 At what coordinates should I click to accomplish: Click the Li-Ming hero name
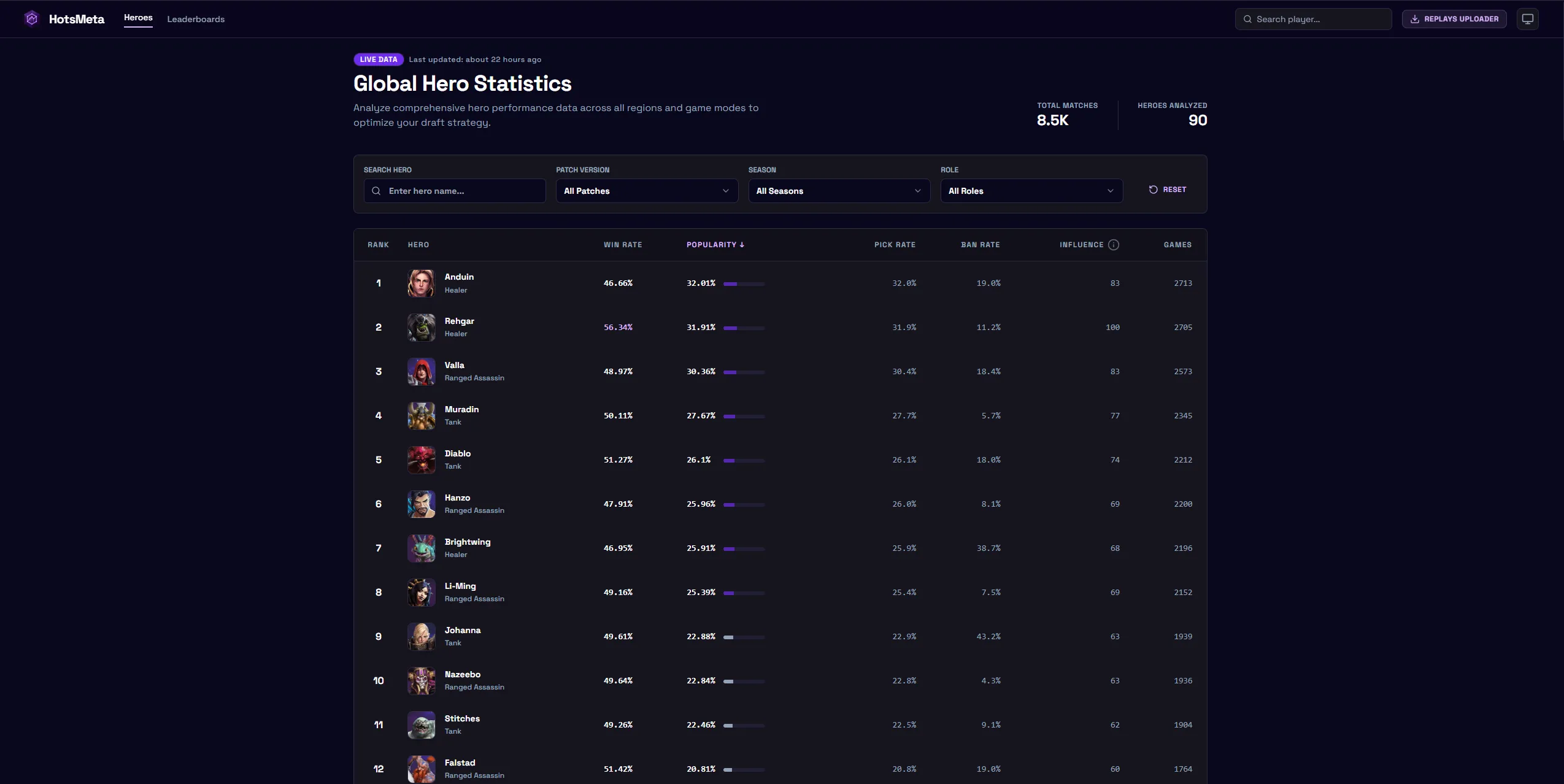460,586
